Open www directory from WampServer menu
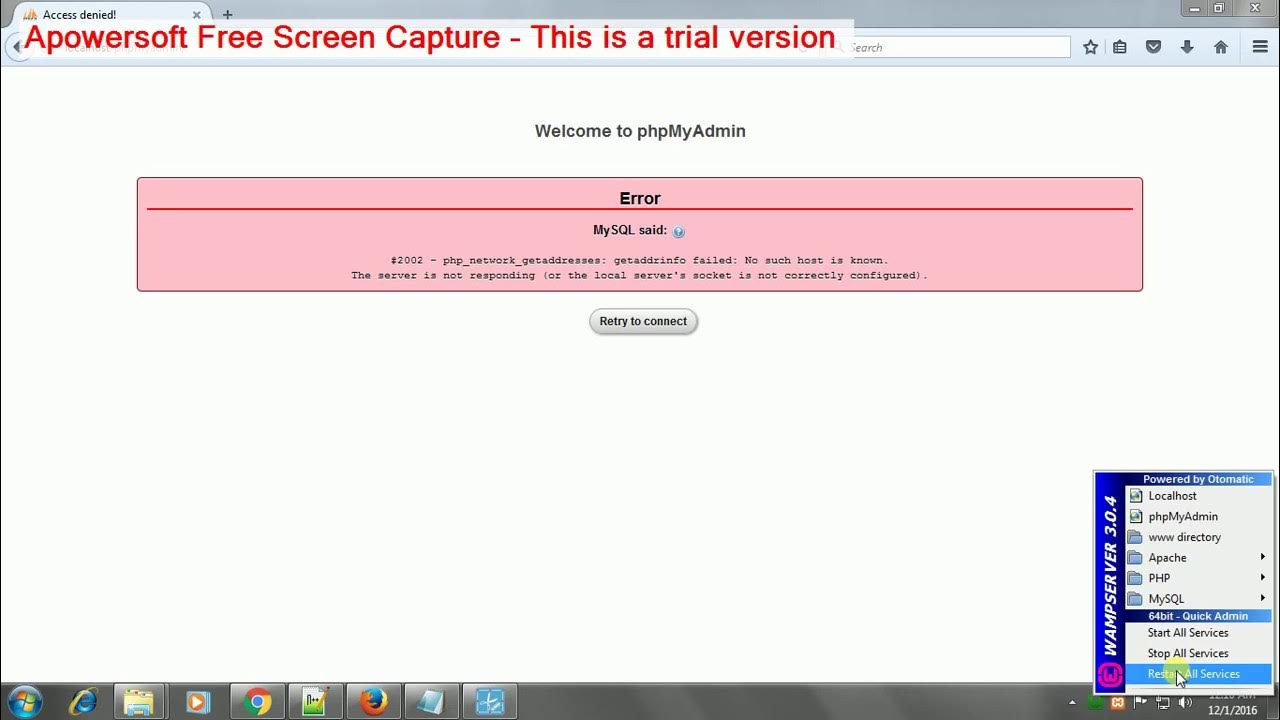This screenshot has height=720, width=1280. 1198,537
